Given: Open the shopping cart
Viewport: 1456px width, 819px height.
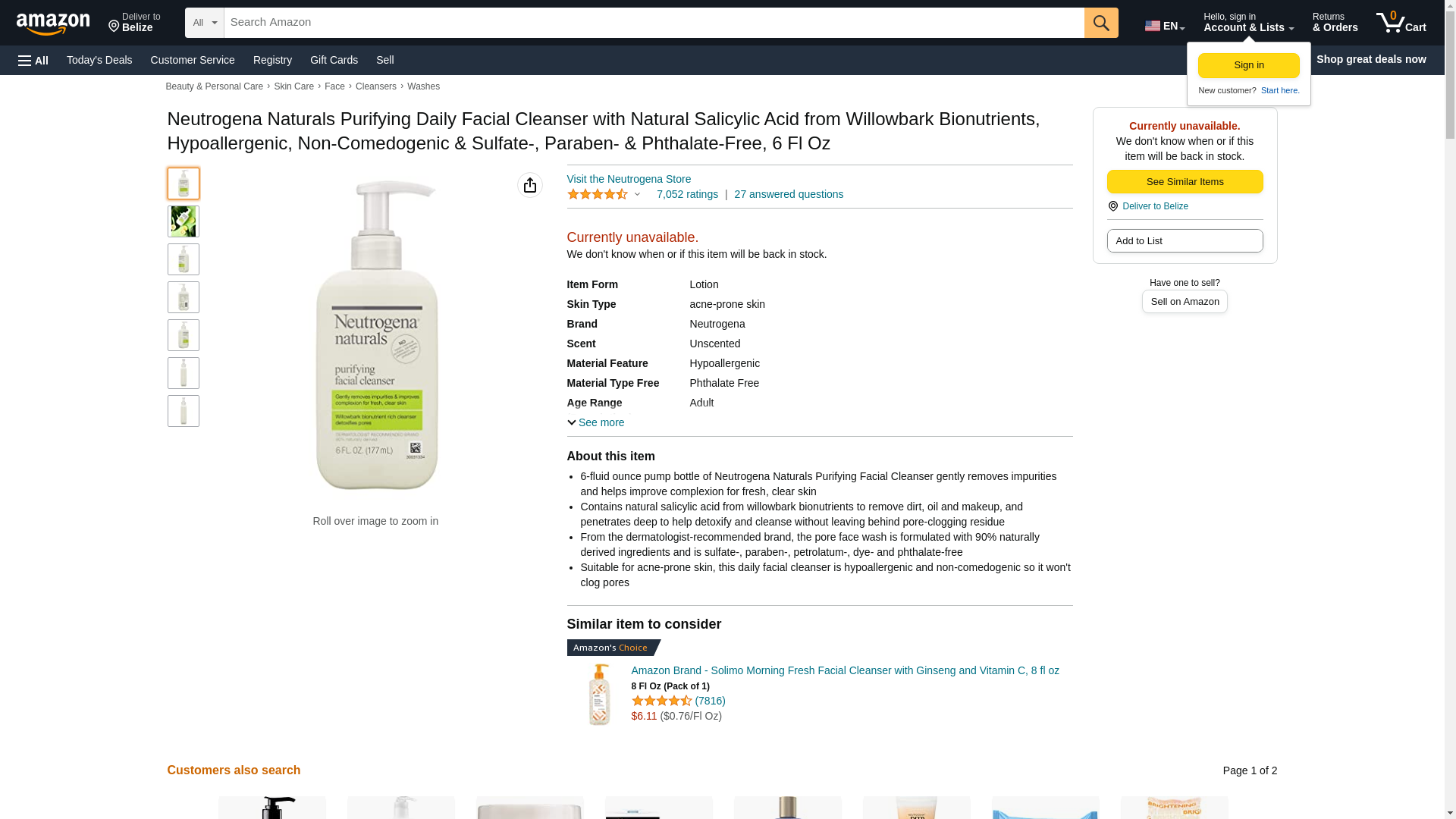Looking at the screenshot, I should (x=1401, y=23).
